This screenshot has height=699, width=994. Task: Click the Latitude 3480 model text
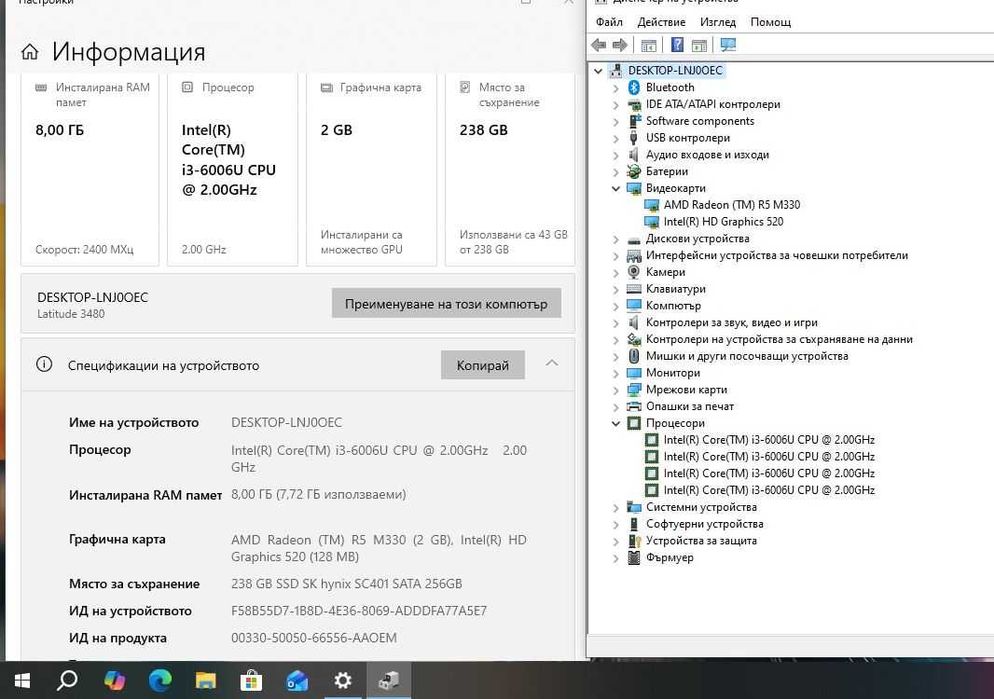point(71,314)
